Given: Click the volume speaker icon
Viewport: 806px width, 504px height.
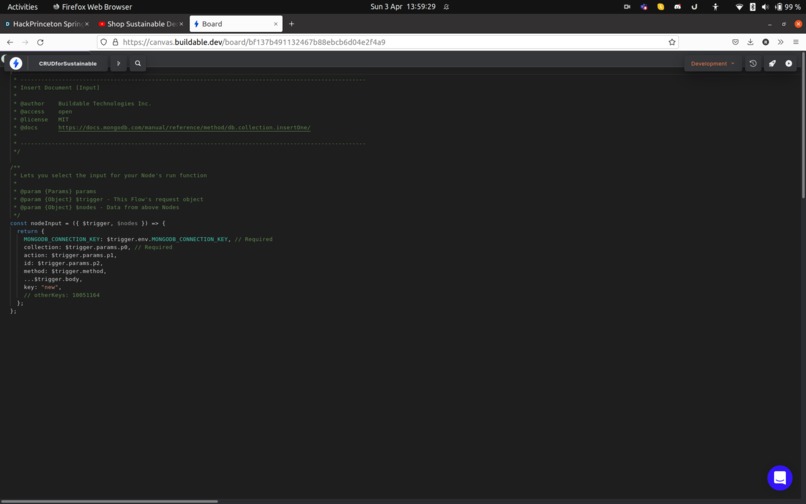Looking at the screenshot, I should click(765, 7).
